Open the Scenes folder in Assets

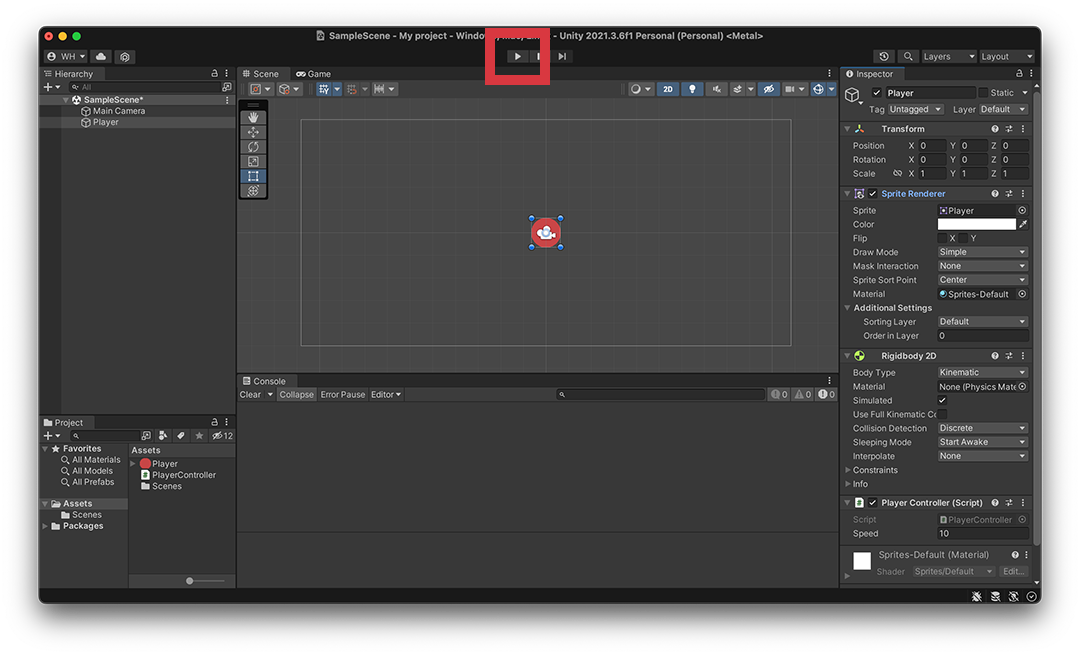(161, 486)
